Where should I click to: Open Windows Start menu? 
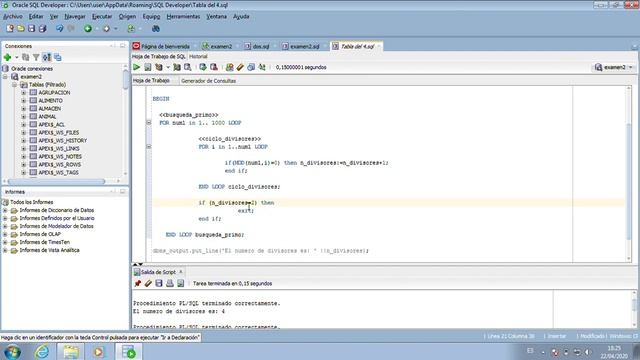[x=12, y=351]
